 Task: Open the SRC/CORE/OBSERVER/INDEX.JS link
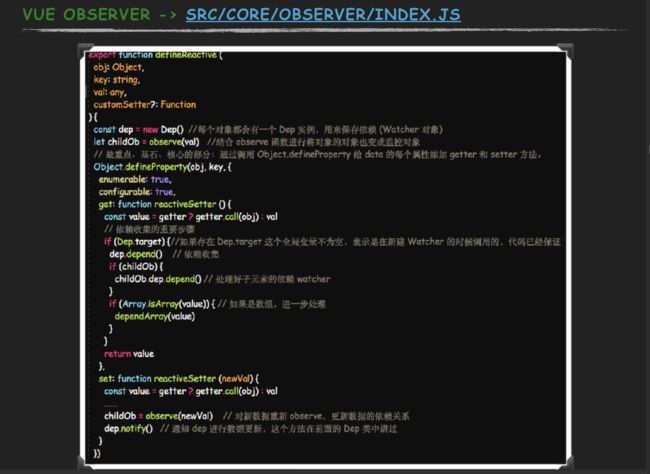coord(323,15)
